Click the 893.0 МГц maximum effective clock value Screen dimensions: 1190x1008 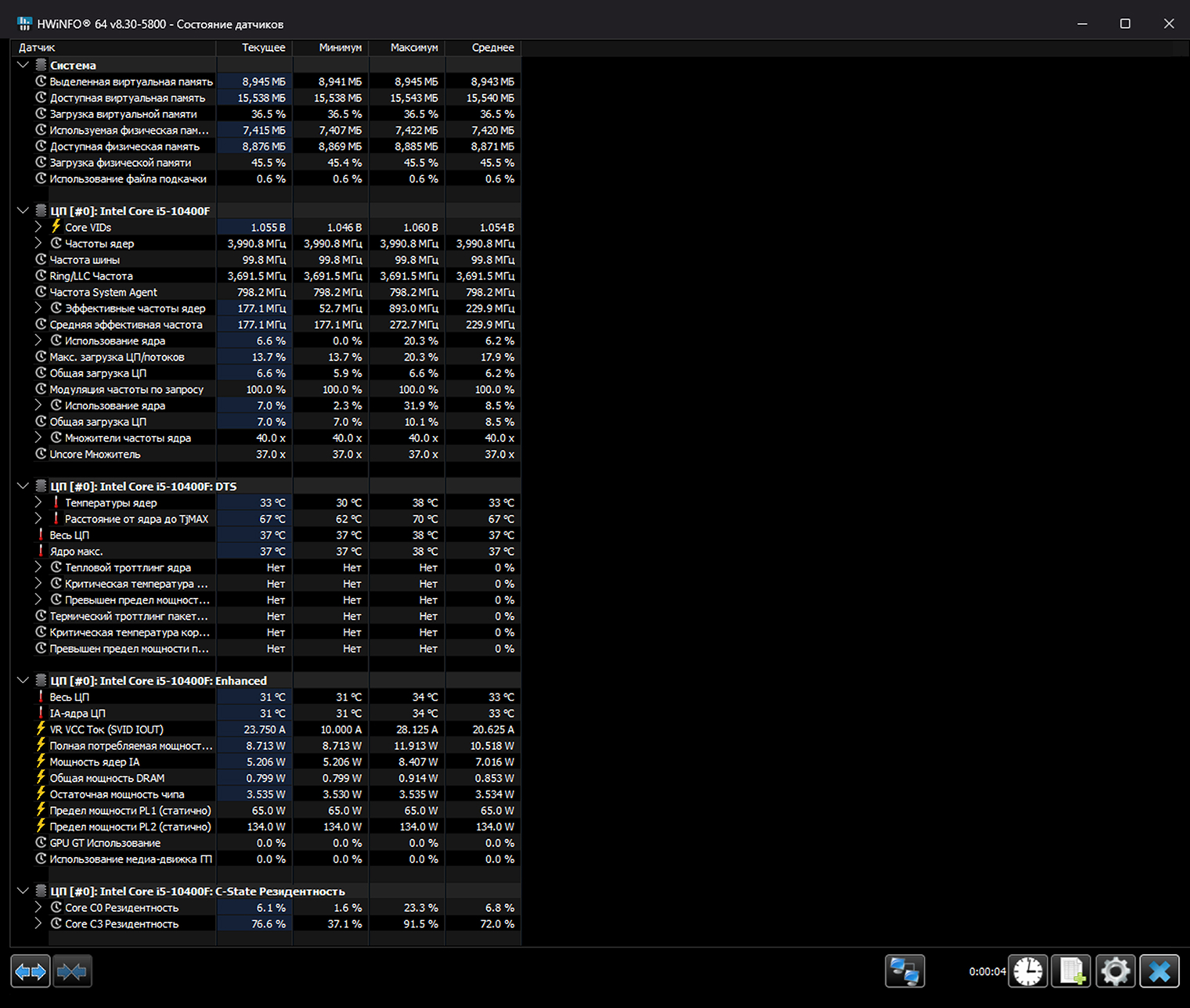pyautogui.click(x=414, y=308)
